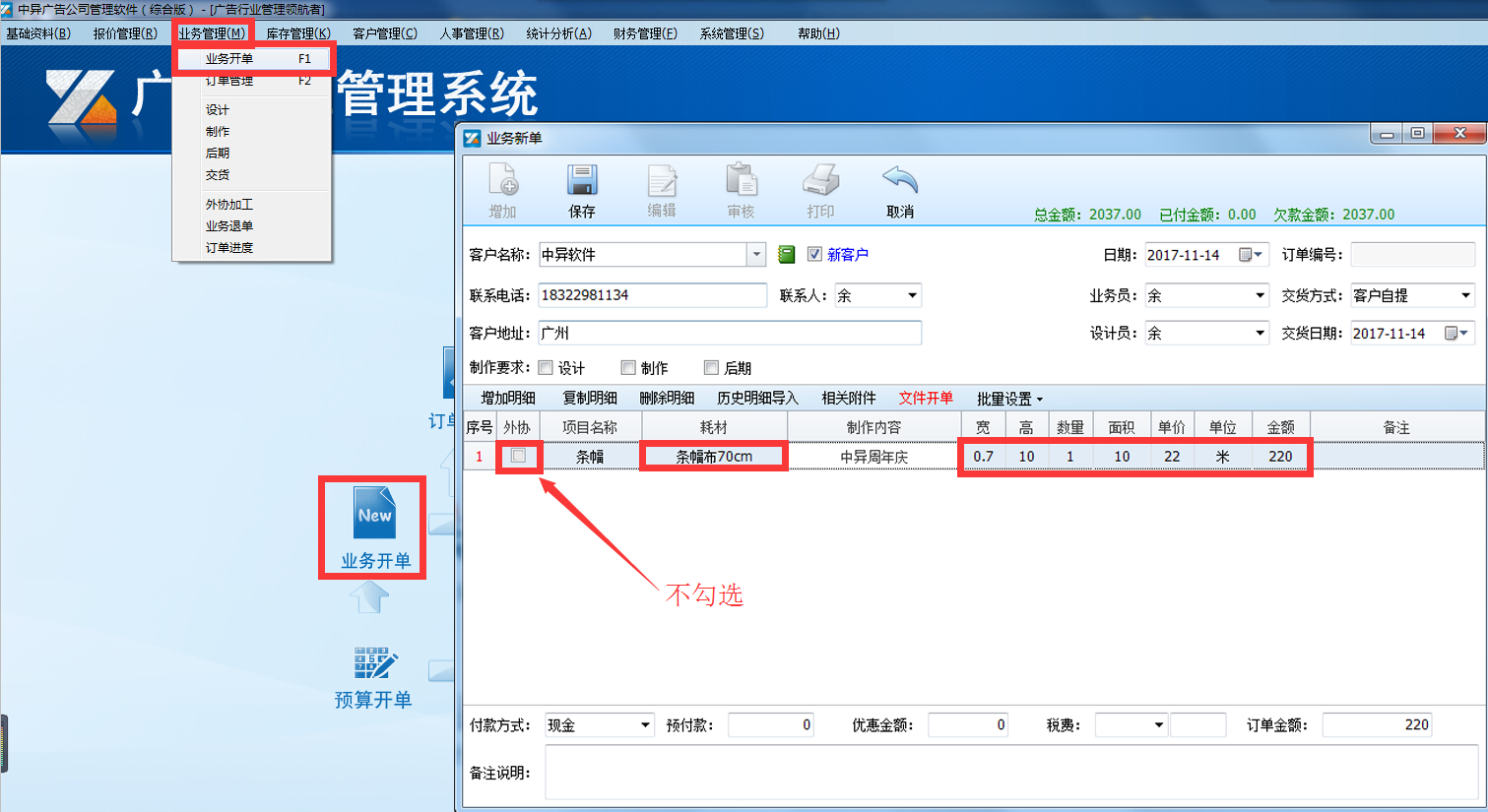This screenshot has width=1488, height=812.
Task: Open the green customer book icon
Action: click(786, 255)
